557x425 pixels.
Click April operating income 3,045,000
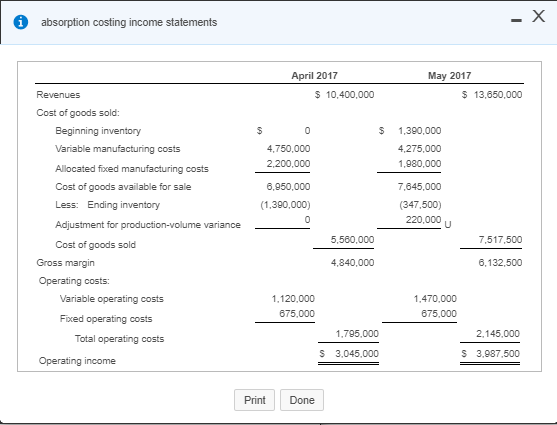357,354
